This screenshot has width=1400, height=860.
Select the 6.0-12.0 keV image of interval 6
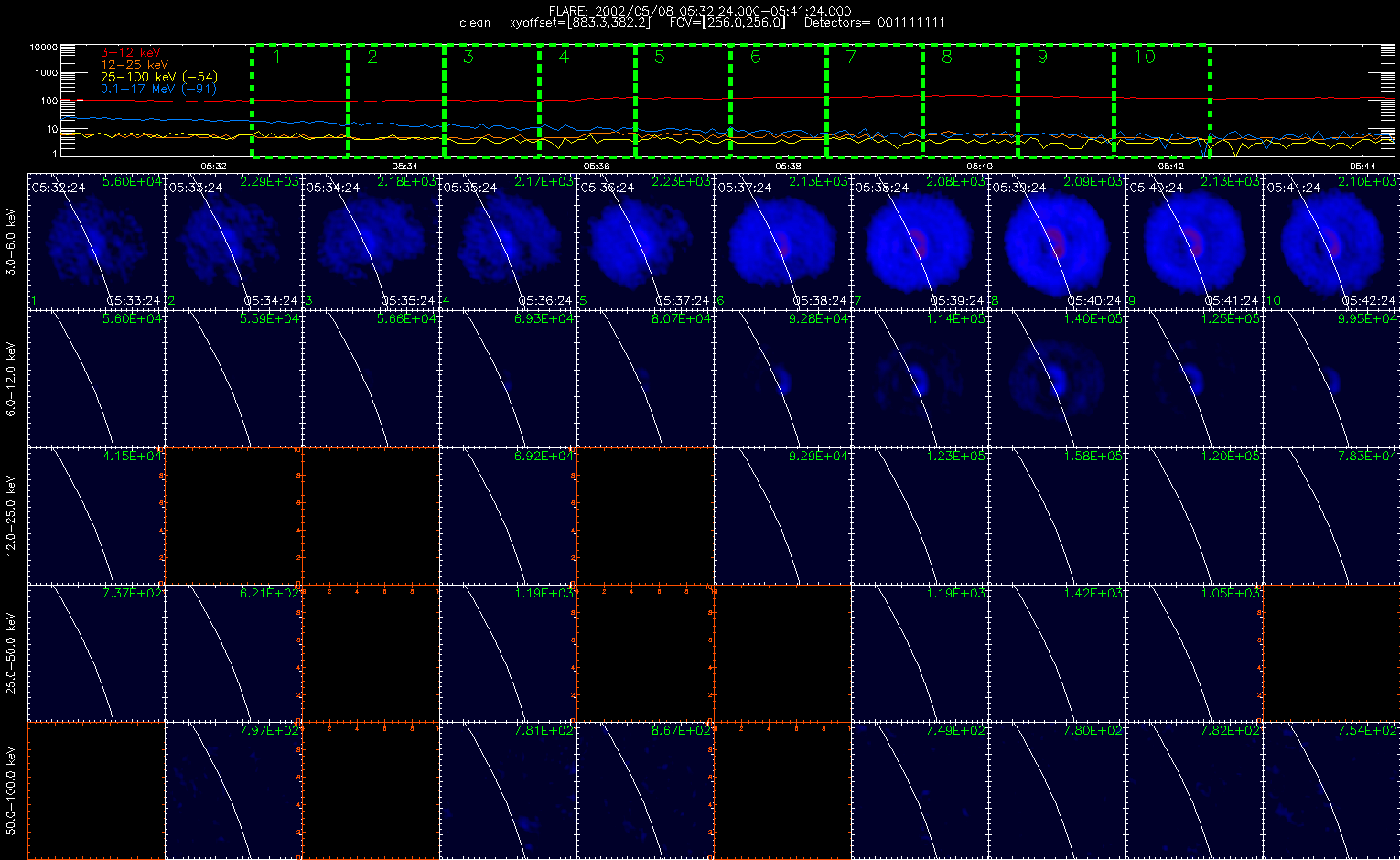point(782,378)
